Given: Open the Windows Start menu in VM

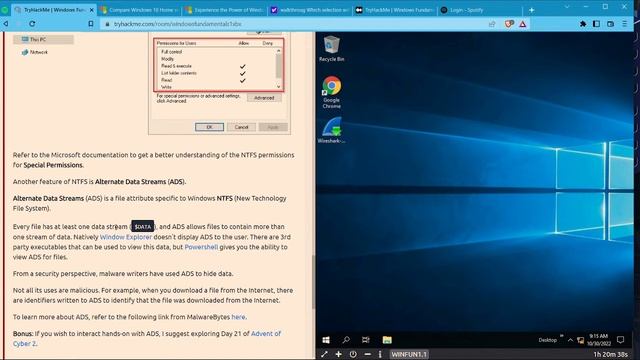Looking at the screenshot, I should [326, 340].
